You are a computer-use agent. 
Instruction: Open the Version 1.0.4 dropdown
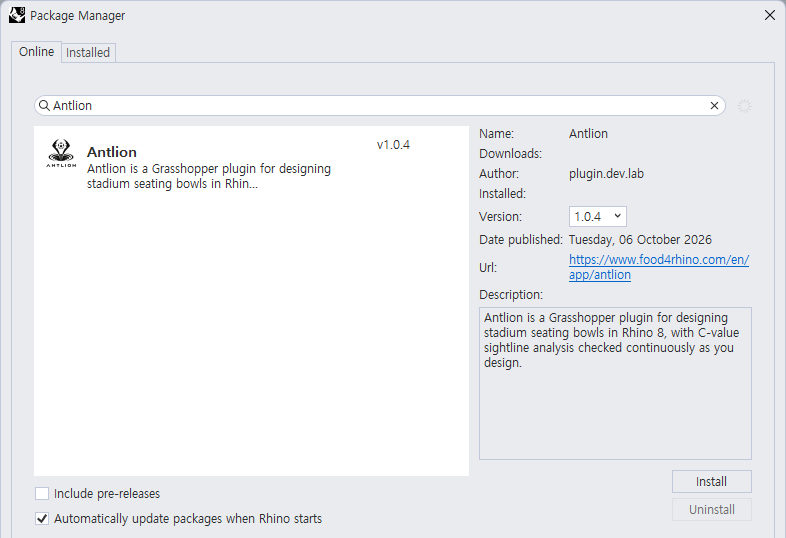tap(598, 217)
